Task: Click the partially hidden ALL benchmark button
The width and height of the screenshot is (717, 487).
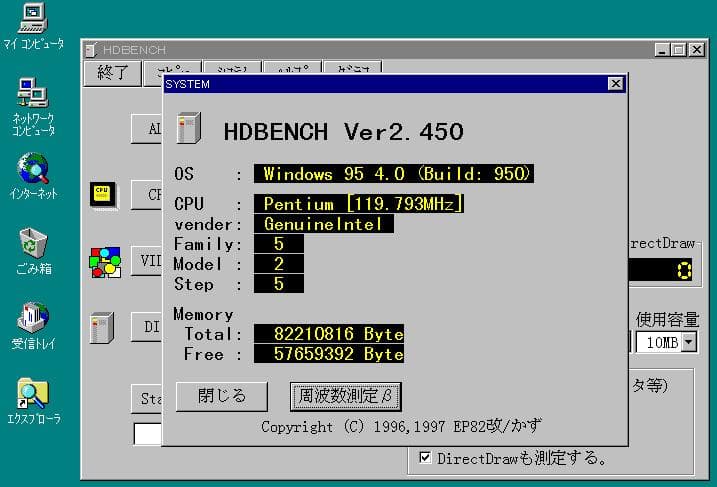Action: coord(147,129)
